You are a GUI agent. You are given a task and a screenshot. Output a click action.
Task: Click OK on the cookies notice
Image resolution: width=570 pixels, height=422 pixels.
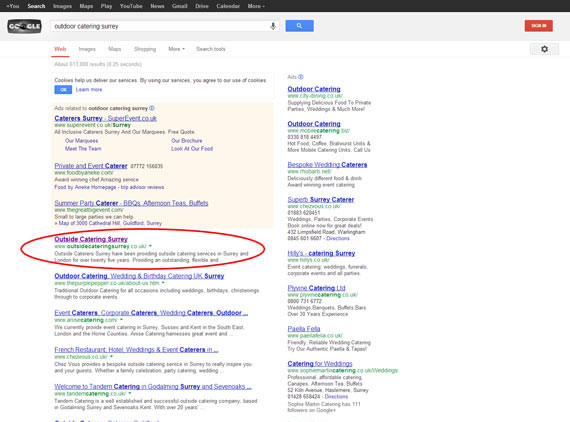click(x=63, y=90)
